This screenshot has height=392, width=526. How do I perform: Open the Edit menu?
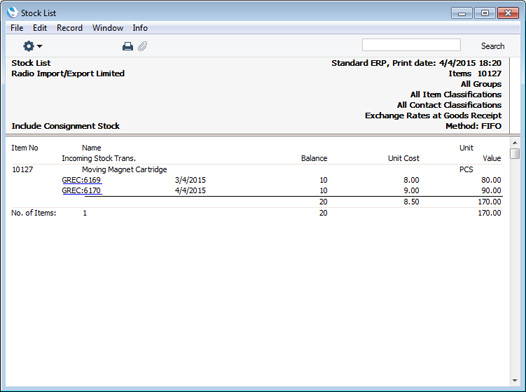pos(40,28)
